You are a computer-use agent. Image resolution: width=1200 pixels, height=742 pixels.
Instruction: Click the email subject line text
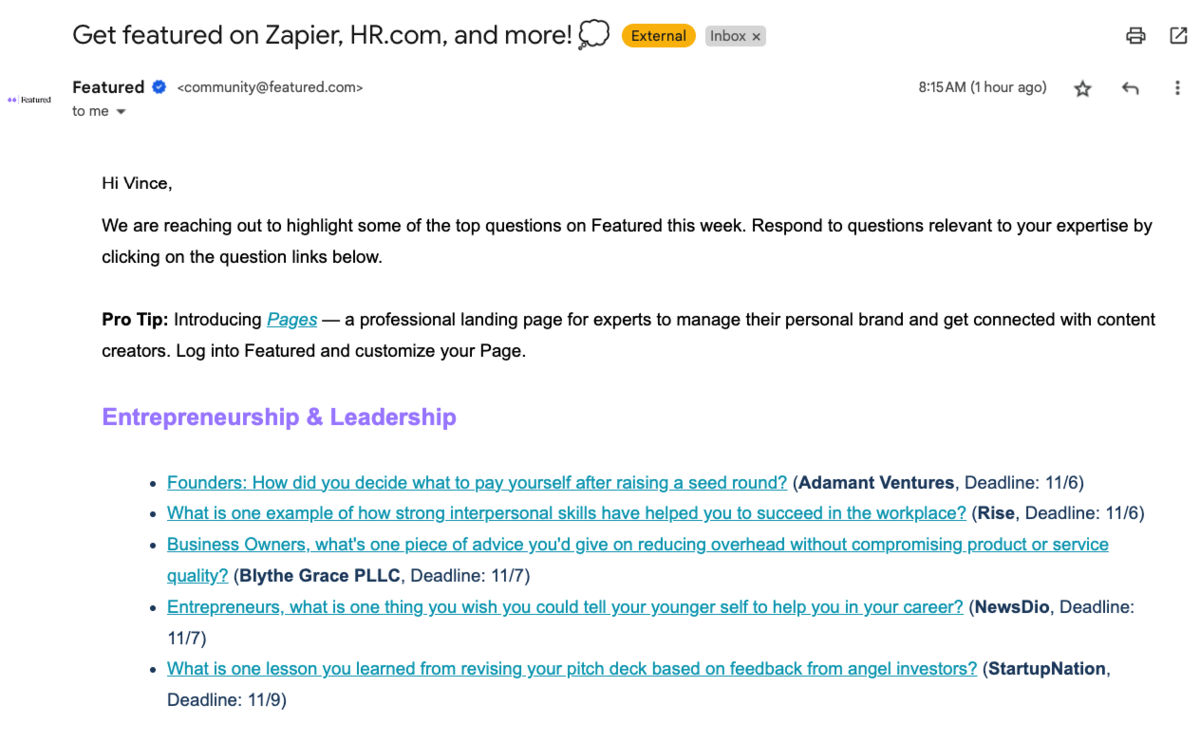pyautogui.click(x=322, y=35)
